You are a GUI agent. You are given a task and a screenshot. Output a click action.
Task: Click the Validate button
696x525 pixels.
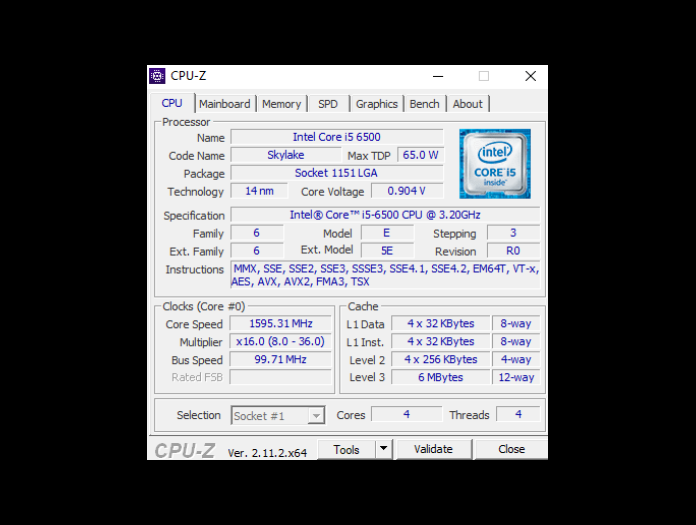coord(433,449)
